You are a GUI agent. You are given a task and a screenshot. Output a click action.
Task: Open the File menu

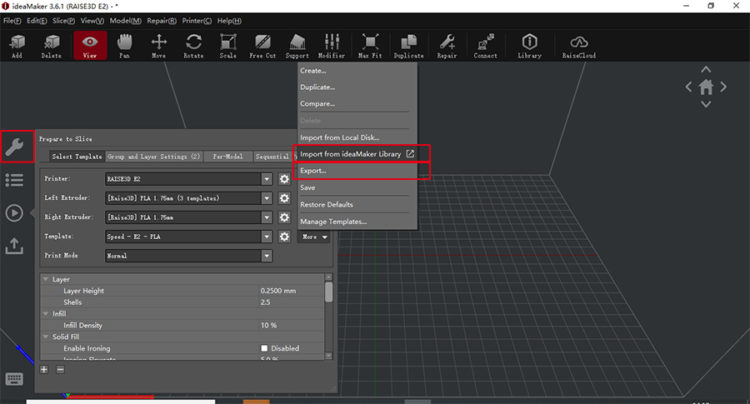click(12, 21)
